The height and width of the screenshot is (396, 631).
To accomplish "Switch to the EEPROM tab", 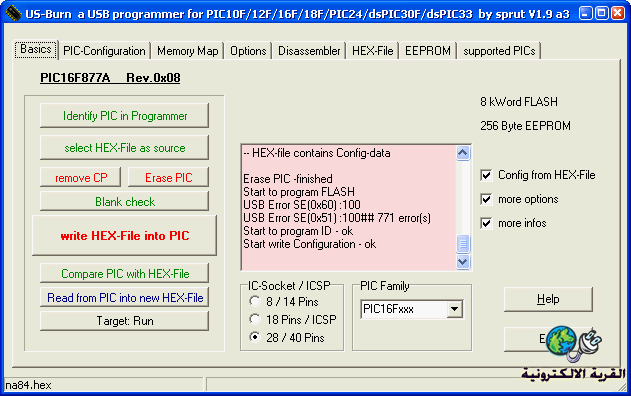I will point(428,51).
